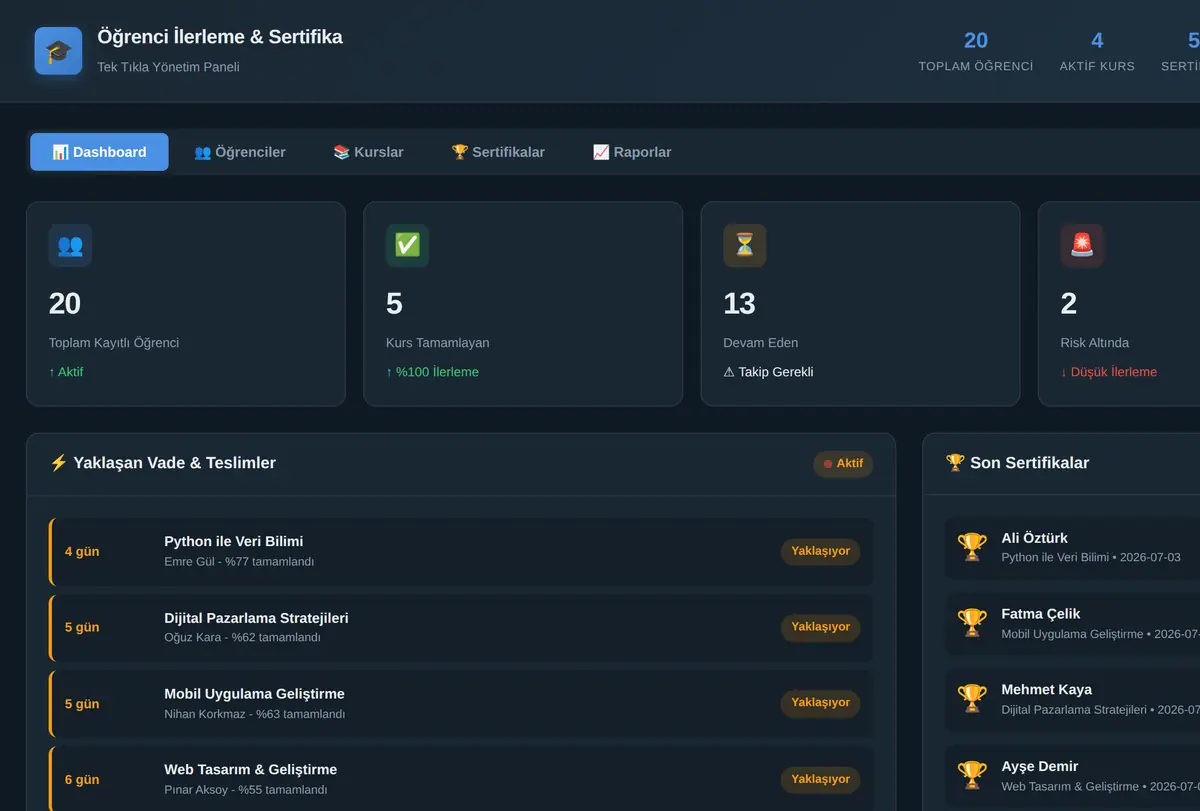Click the trophy icon beside Ayşe Demir
1200x811 pixels.
pos(972,775)
